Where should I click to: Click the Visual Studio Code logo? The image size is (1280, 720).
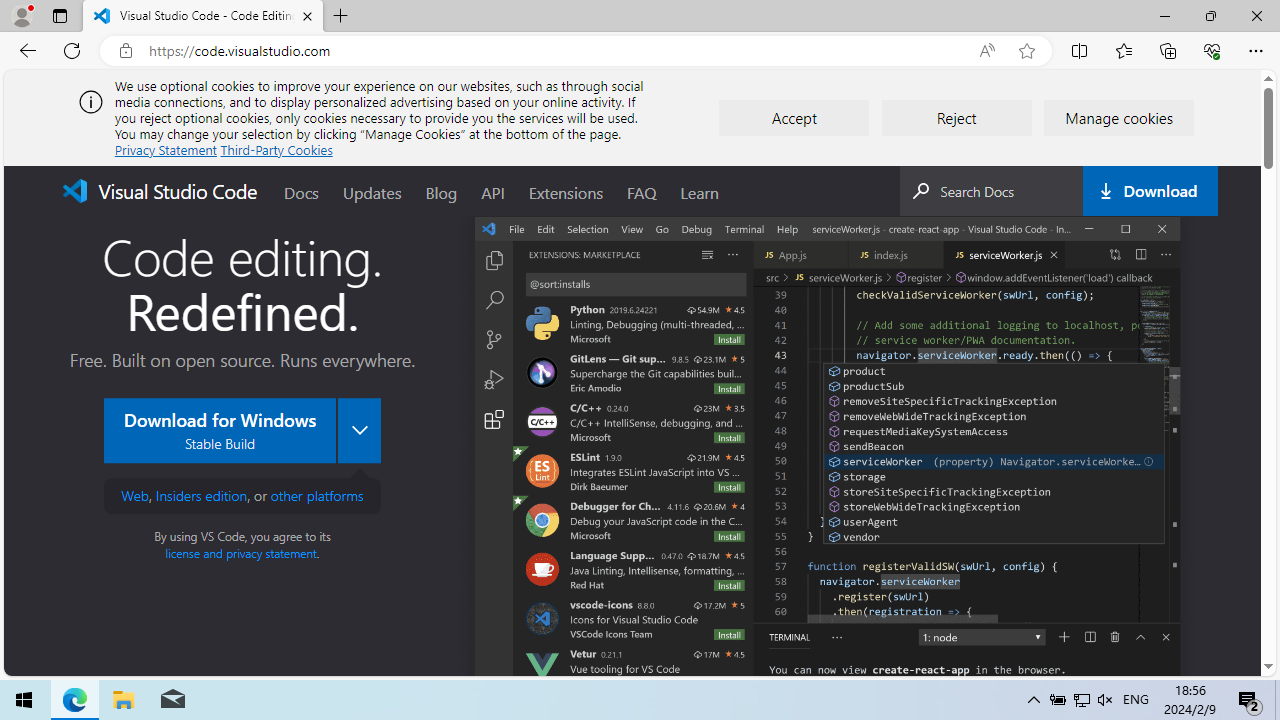click(160, 191)
